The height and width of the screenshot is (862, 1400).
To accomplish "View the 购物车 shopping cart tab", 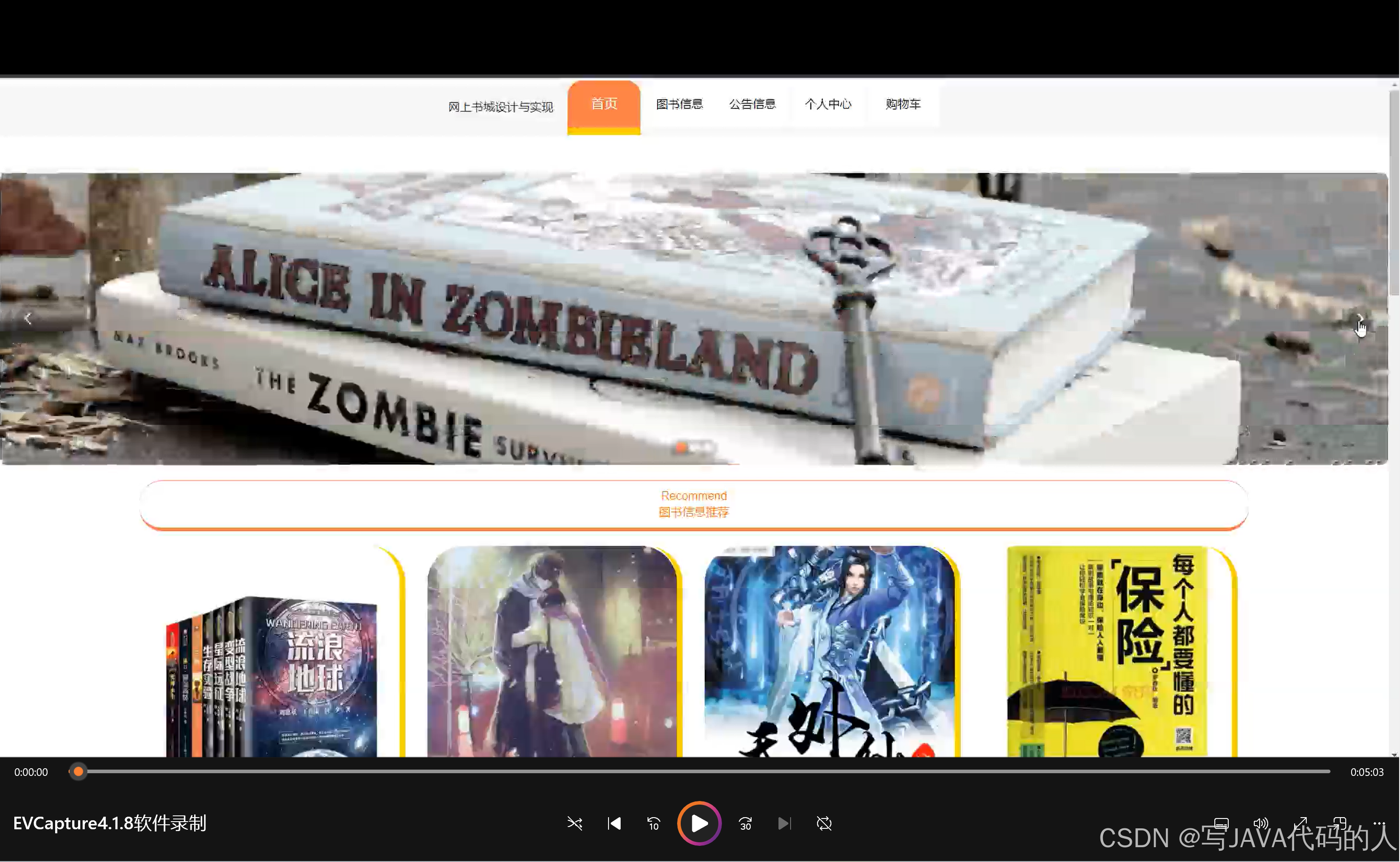I will [x=903, y=104].
